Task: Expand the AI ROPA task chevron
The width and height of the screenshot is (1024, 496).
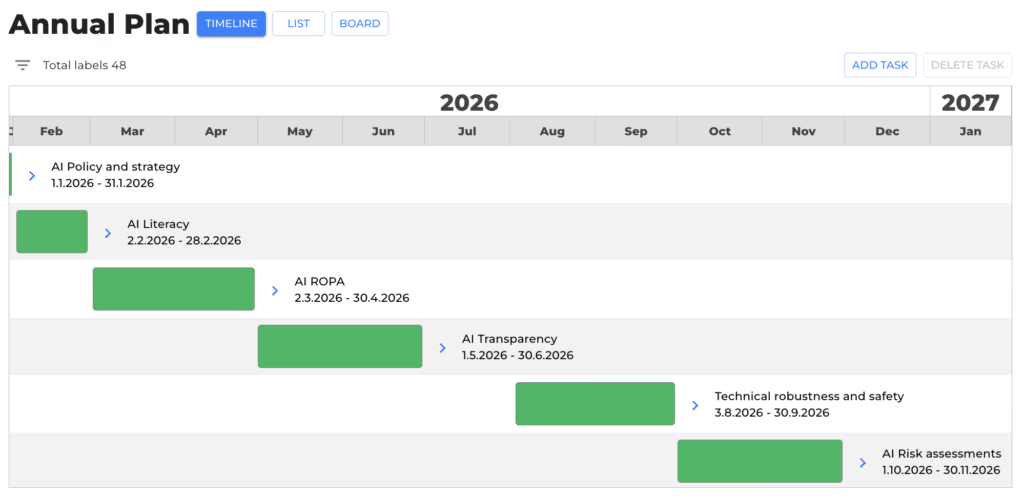Action: pyautogui.click(x=275, y=290)
